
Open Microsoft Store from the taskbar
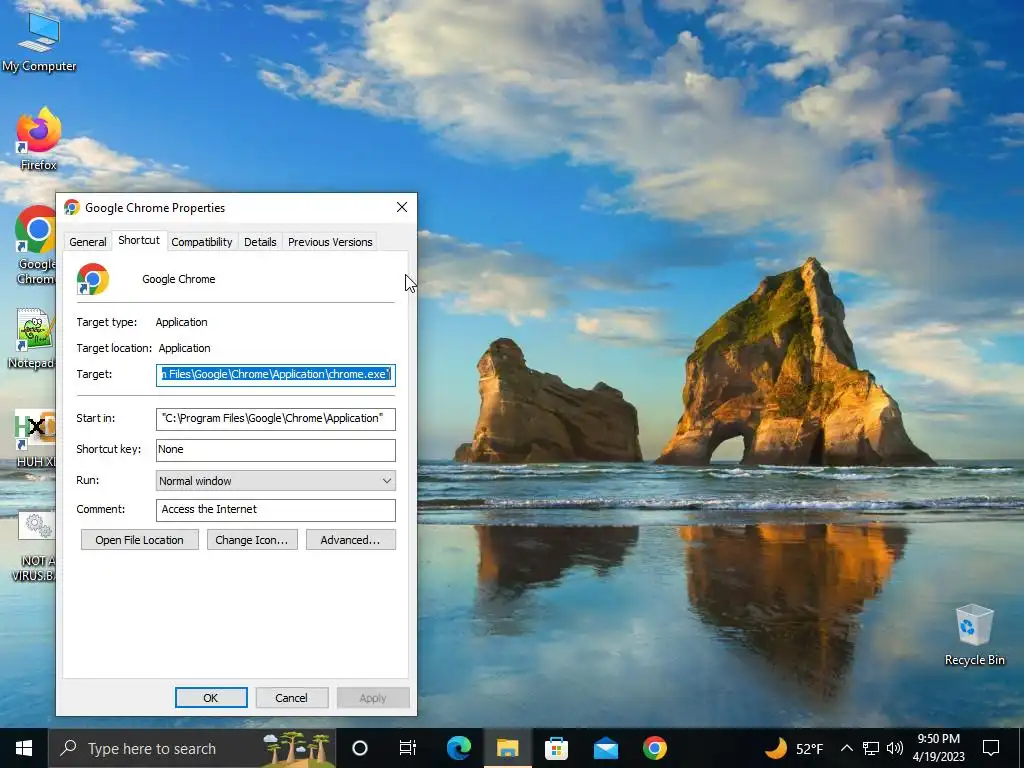point(556,748)
